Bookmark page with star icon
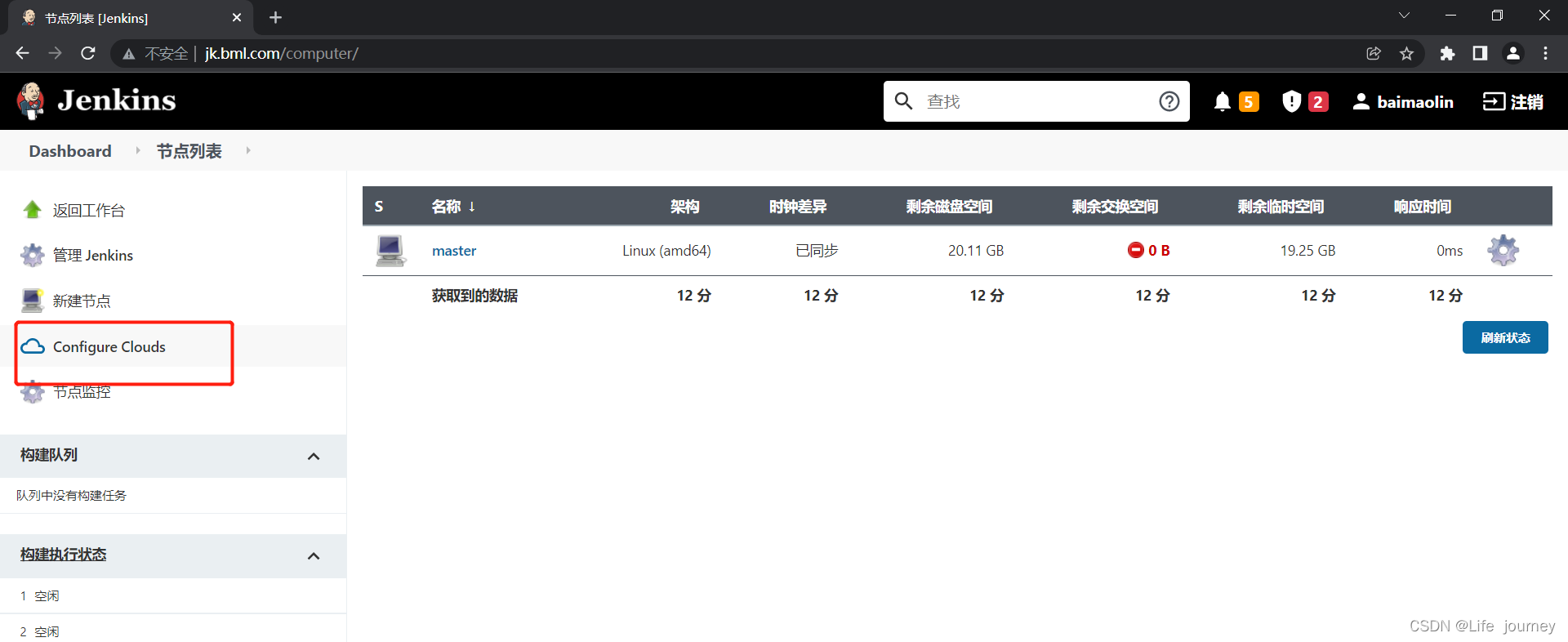The image size is (1568, 642). pos(1406,53)
